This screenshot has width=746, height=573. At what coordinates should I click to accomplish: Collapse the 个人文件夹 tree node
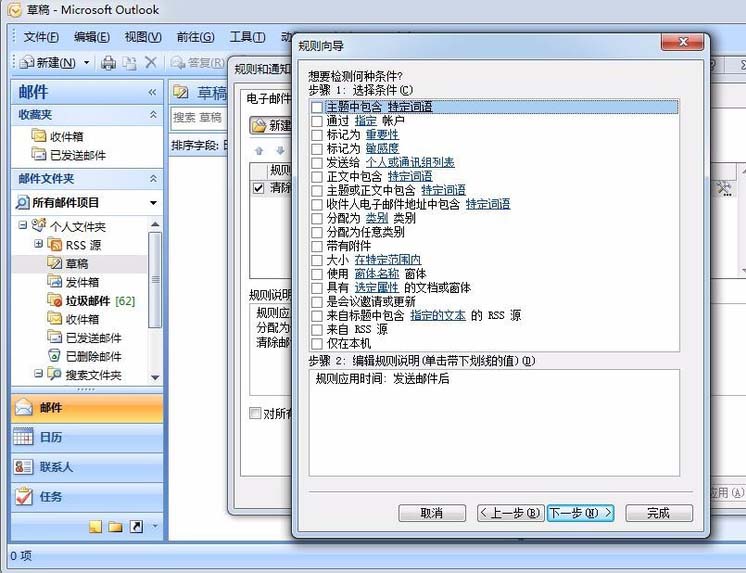23,226
